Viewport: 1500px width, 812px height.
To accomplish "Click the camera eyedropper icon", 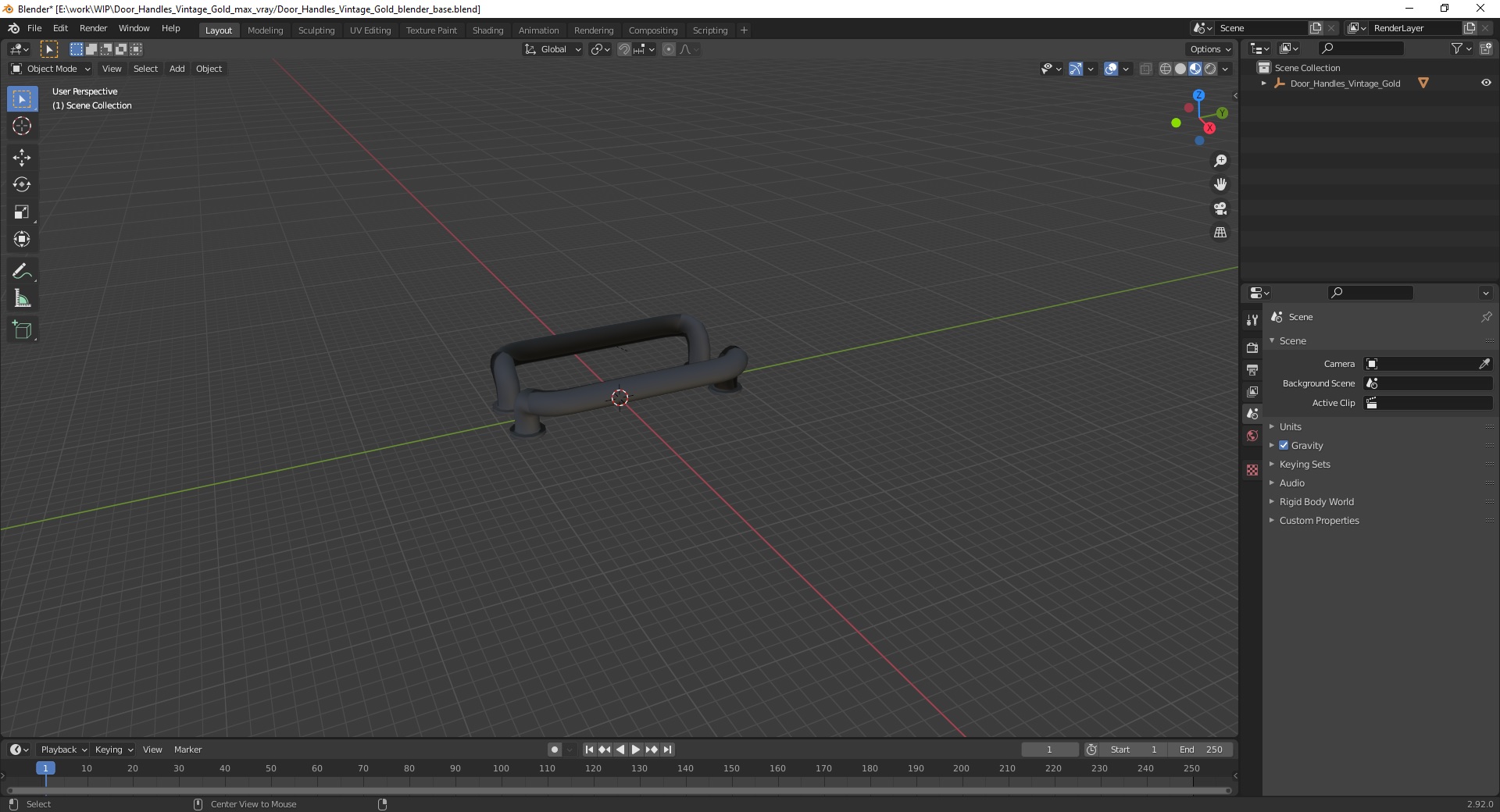I will [1484, 364].
